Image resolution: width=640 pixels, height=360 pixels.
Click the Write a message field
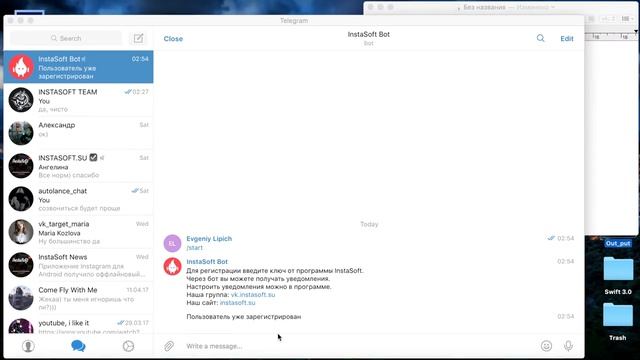coord(359,346)
